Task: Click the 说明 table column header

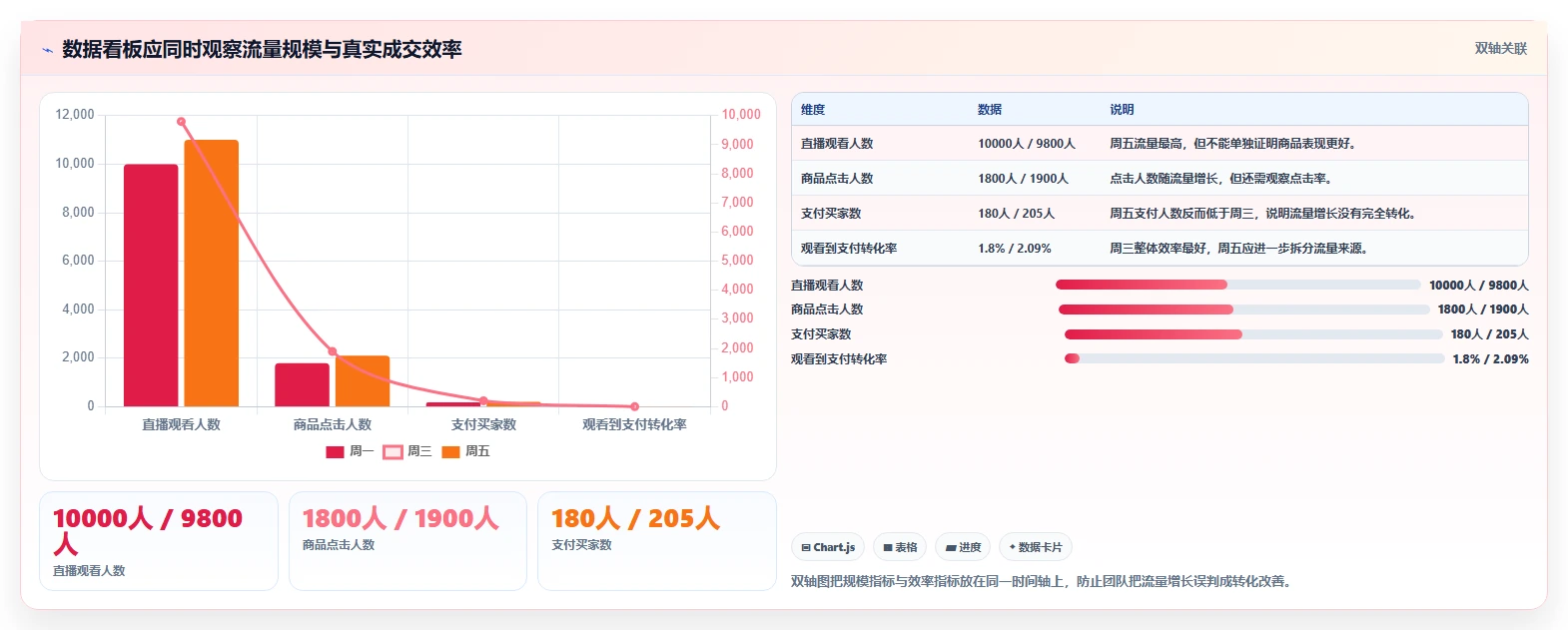Action: pyautogui.click(x=1122, y=110)
